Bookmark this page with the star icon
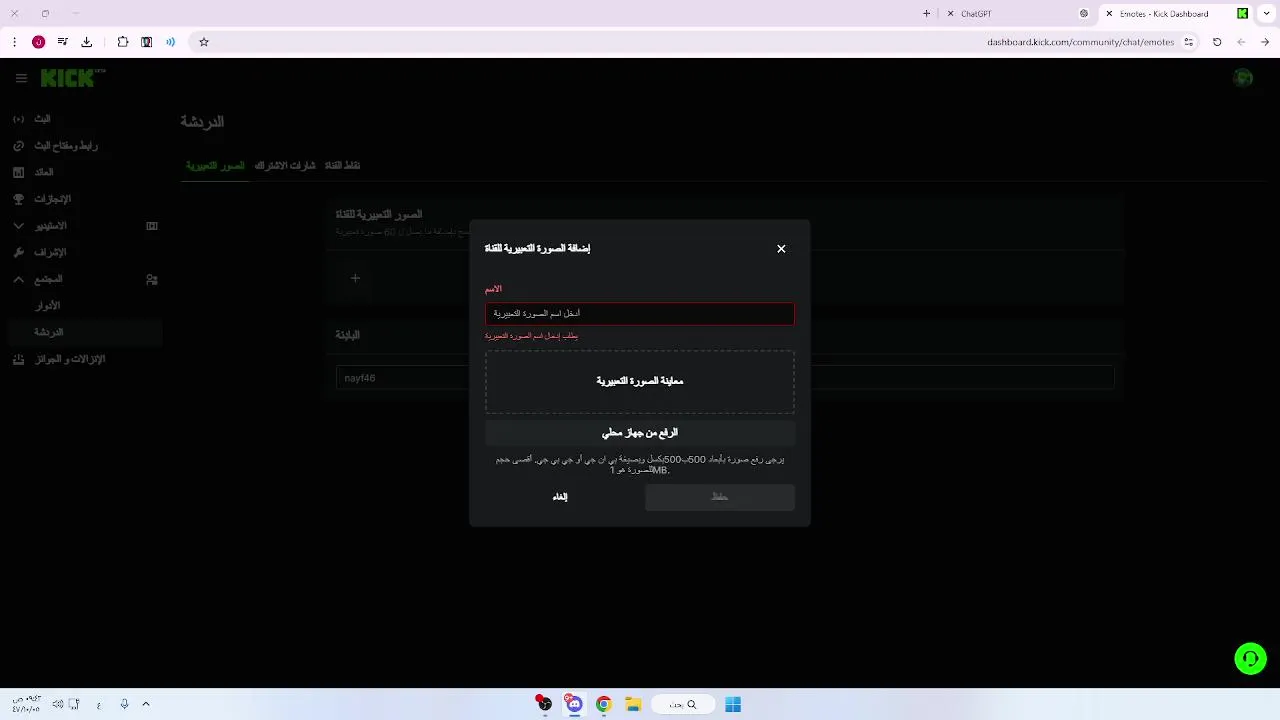Image resolution: width=1280 pixels, height=720 pixels. coord(204,42)
